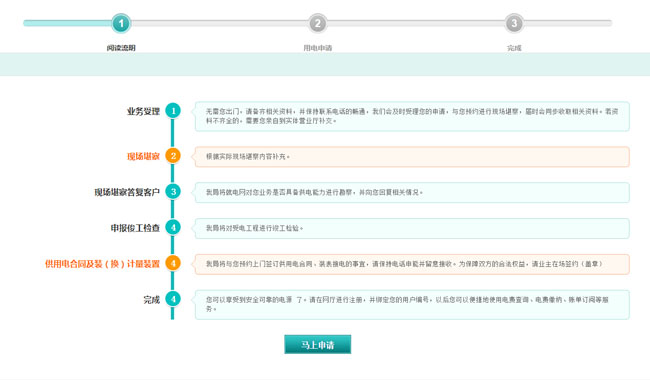Click step 1 circle in top progress bar
The width and height of the screenshot is (650, 380).
pos(121,23)
